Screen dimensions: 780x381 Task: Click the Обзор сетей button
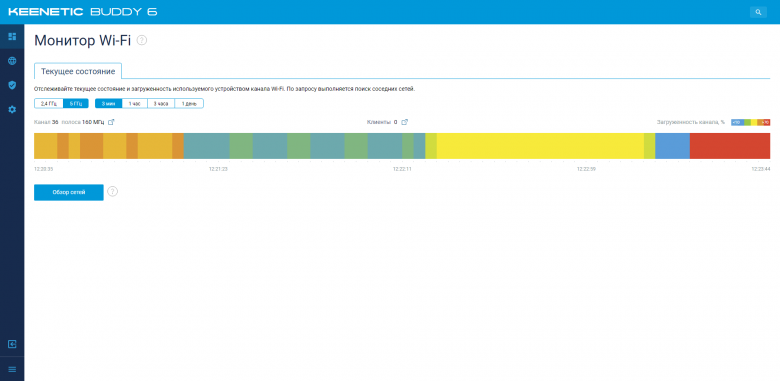coord(69,192)
